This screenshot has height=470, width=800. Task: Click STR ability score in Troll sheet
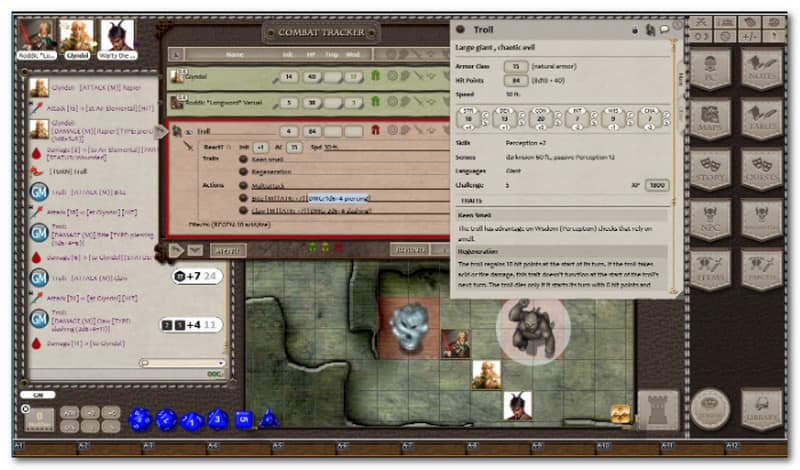(468, 119)
